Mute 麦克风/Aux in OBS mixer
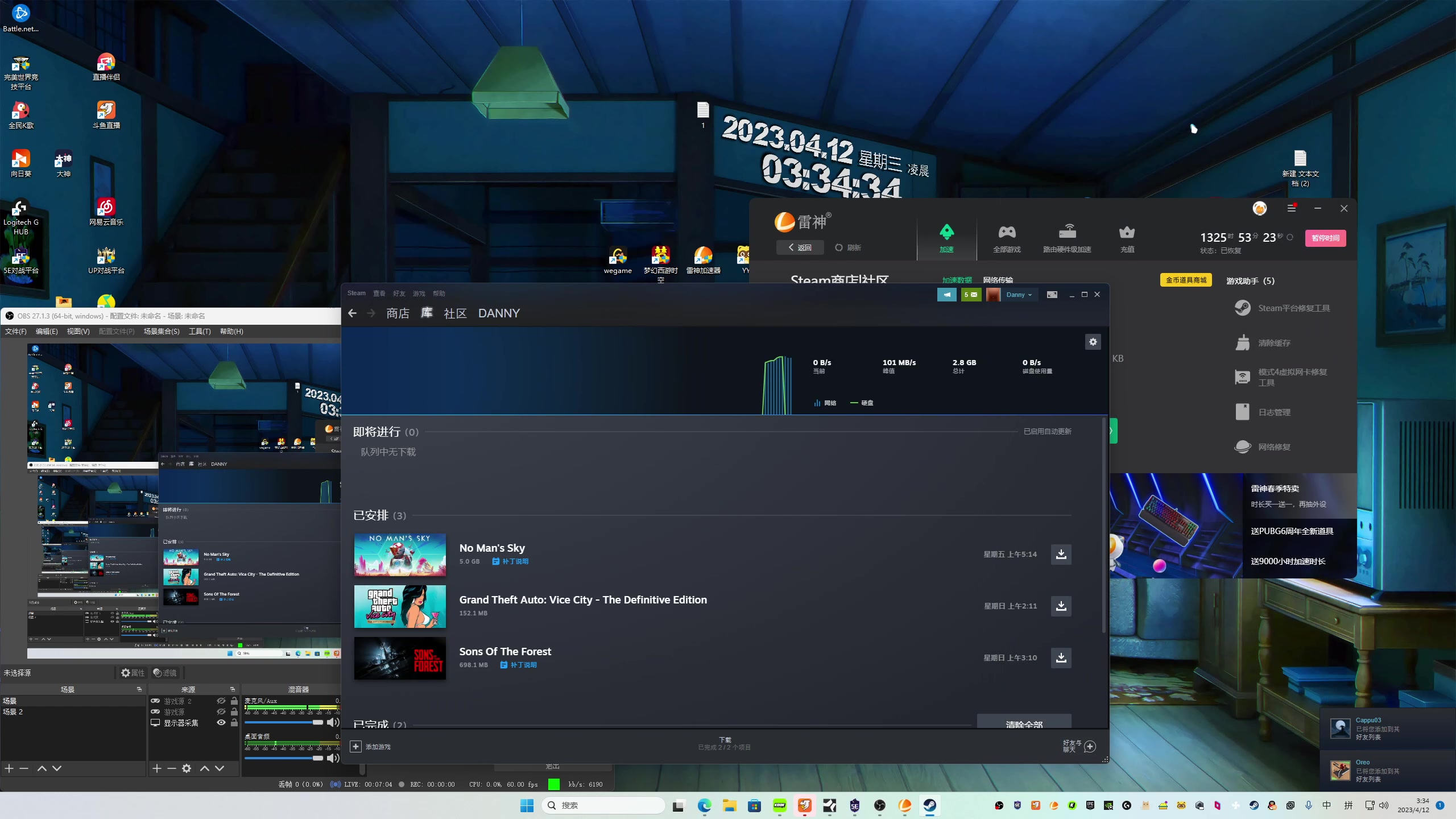 coord(333,722)
